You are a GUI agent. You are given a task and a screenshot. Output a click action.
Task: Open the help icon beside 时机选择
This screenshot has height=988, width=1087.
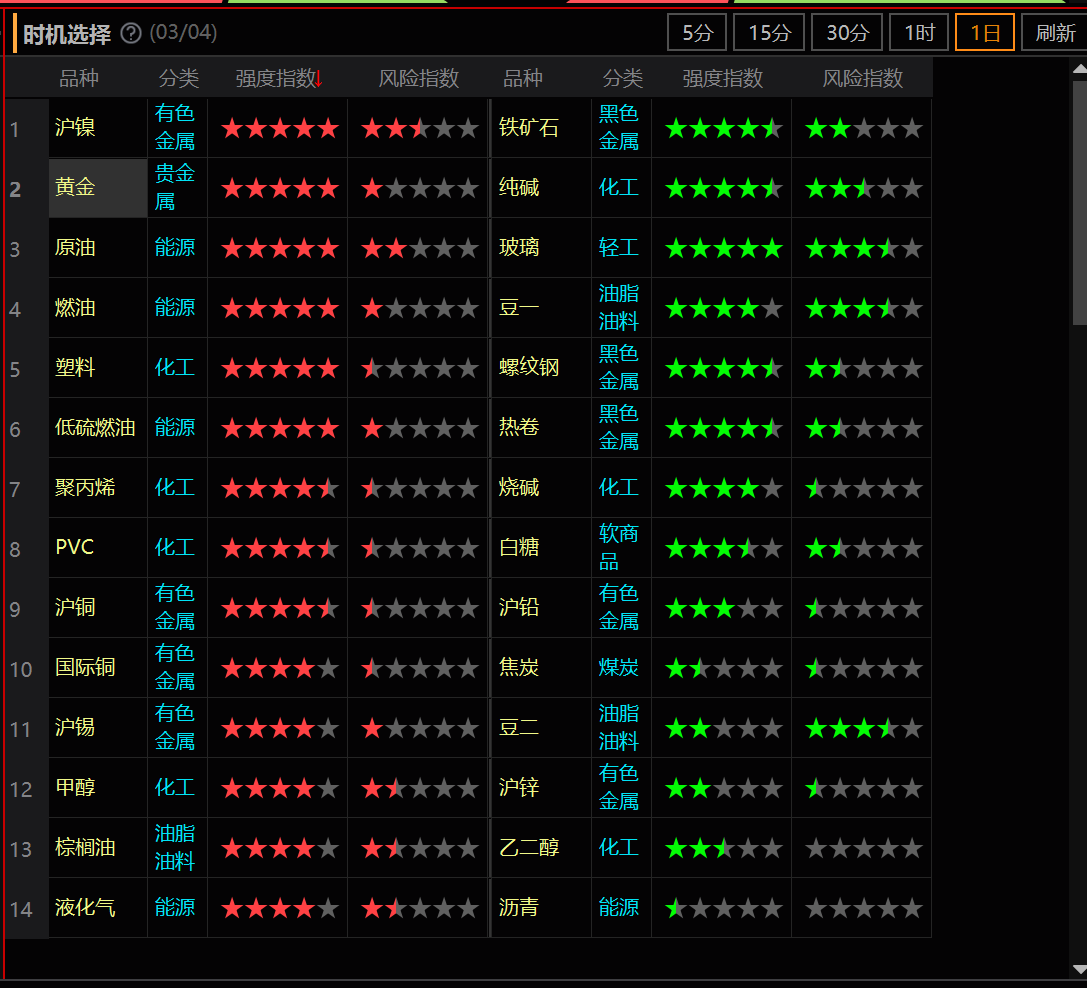[131, 33]
